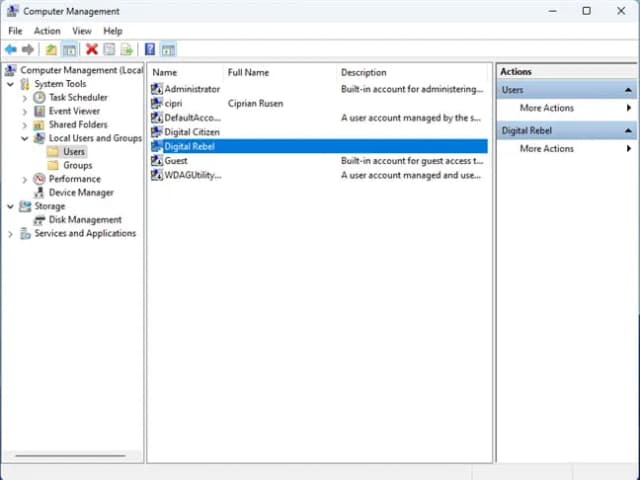The width and height of the screenshot is (640, 480).
Task: Click the red Delete icon in toolbar
Action: (92, 49)
